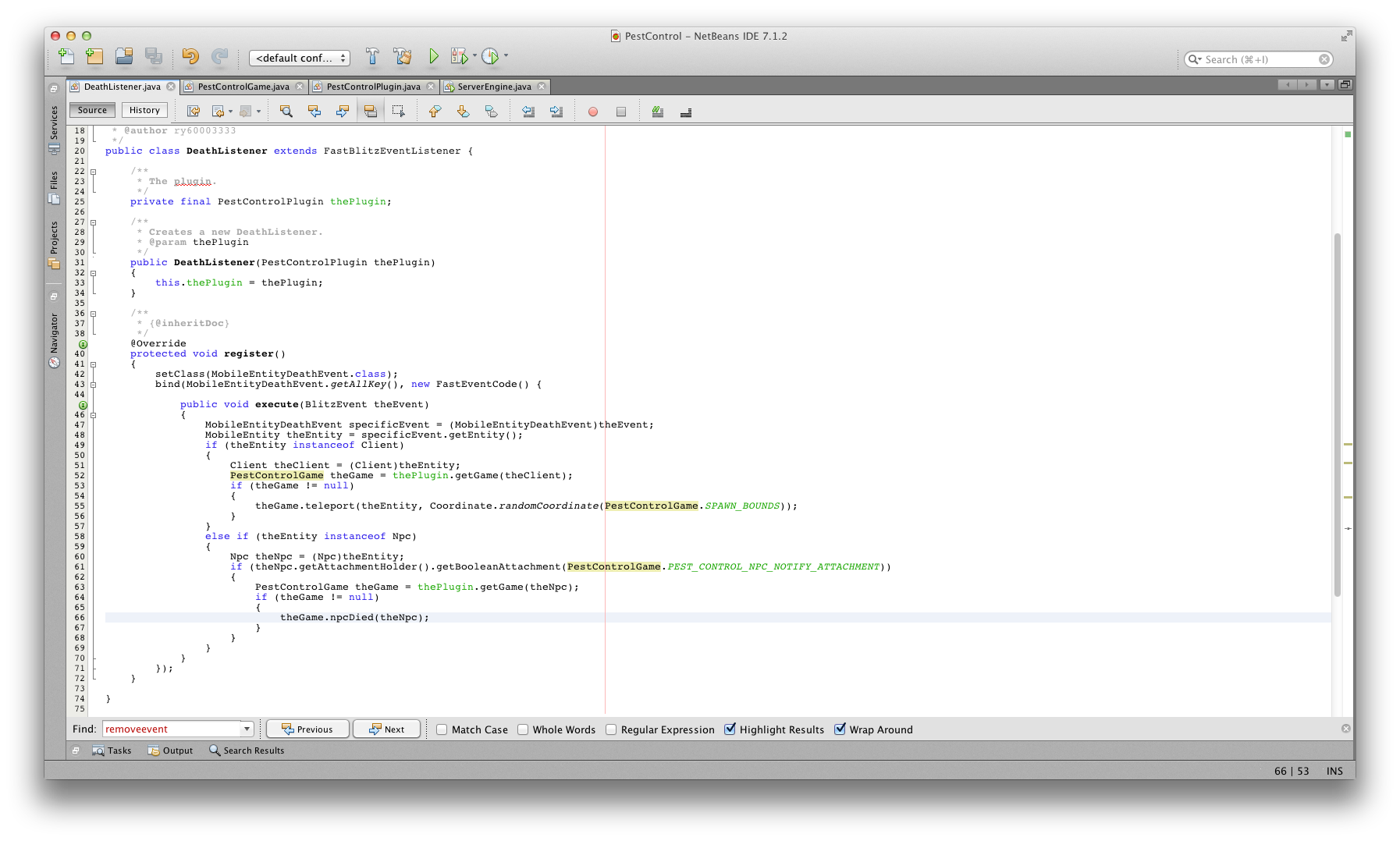Open the Files side panel
The height and width of the screenshot is (841, 1400).
[54, 187]
